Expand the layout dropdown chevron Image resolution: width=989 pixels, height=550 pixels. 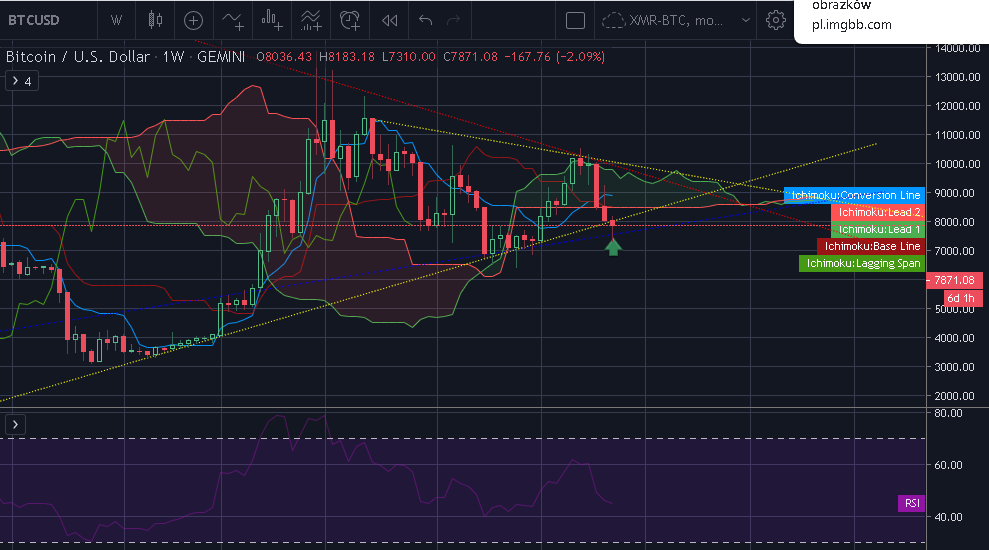coord(746,21)
